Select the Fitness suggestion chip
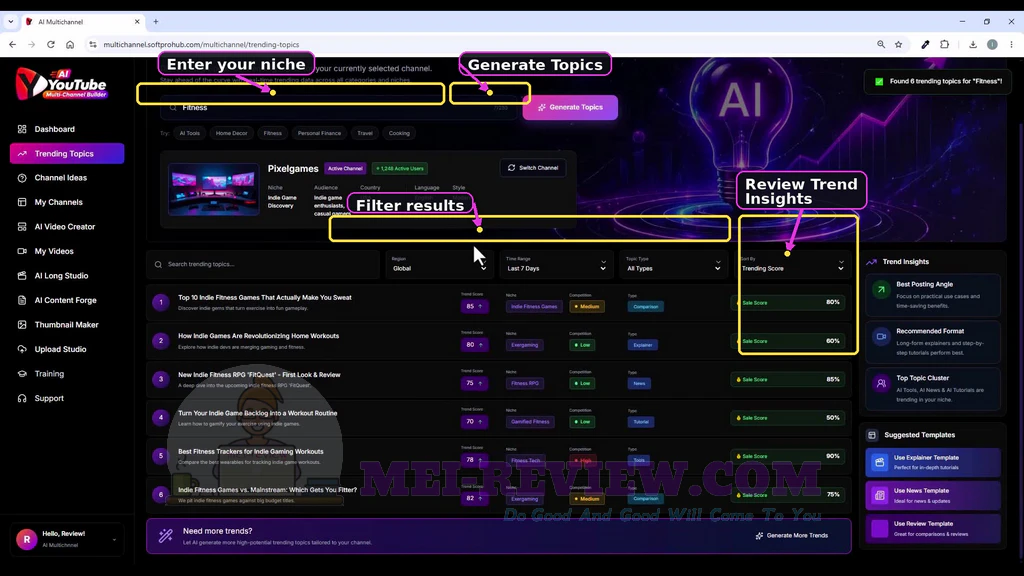1024x576 pixels. pos(272,133)
